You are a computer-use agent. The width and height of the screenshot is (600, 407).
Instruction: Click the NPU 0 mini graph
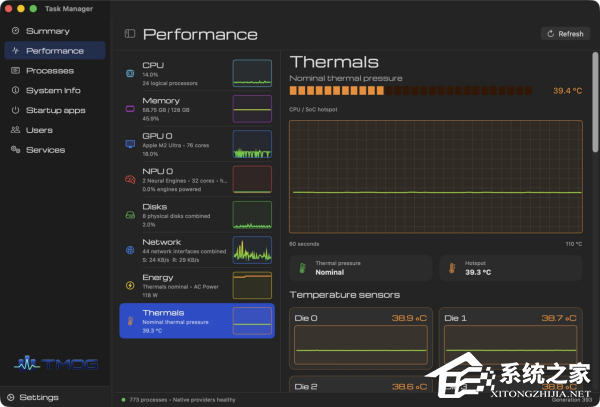coord(252,179)
